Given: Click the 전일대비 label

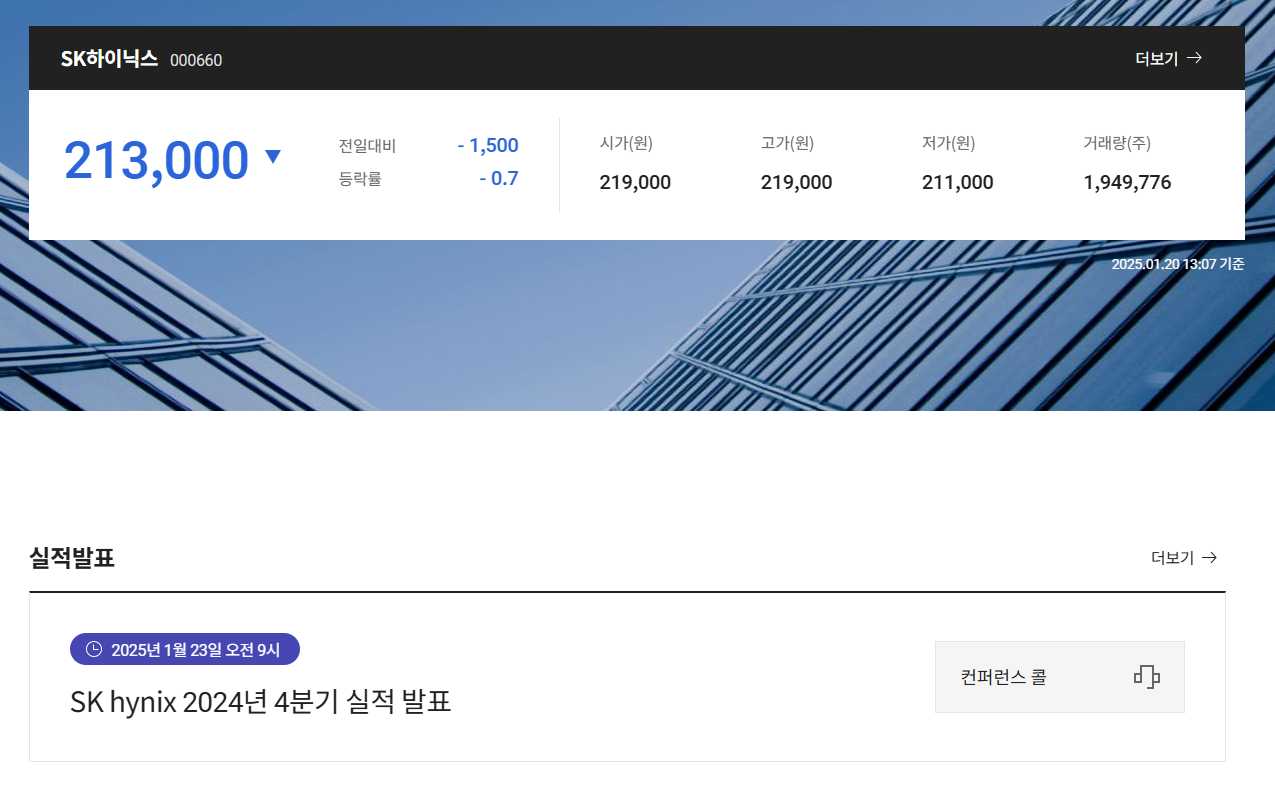Looking at the screenshot, I should 367,146.
